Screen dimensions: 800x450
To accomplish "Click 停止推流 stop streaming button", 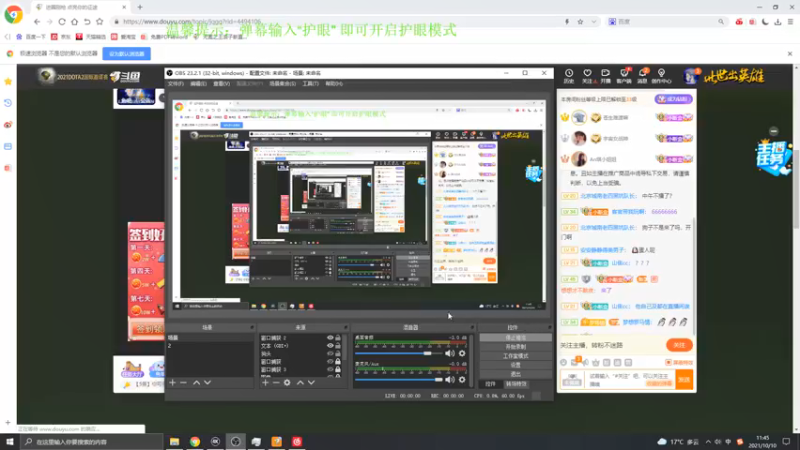I will [515, 338].
